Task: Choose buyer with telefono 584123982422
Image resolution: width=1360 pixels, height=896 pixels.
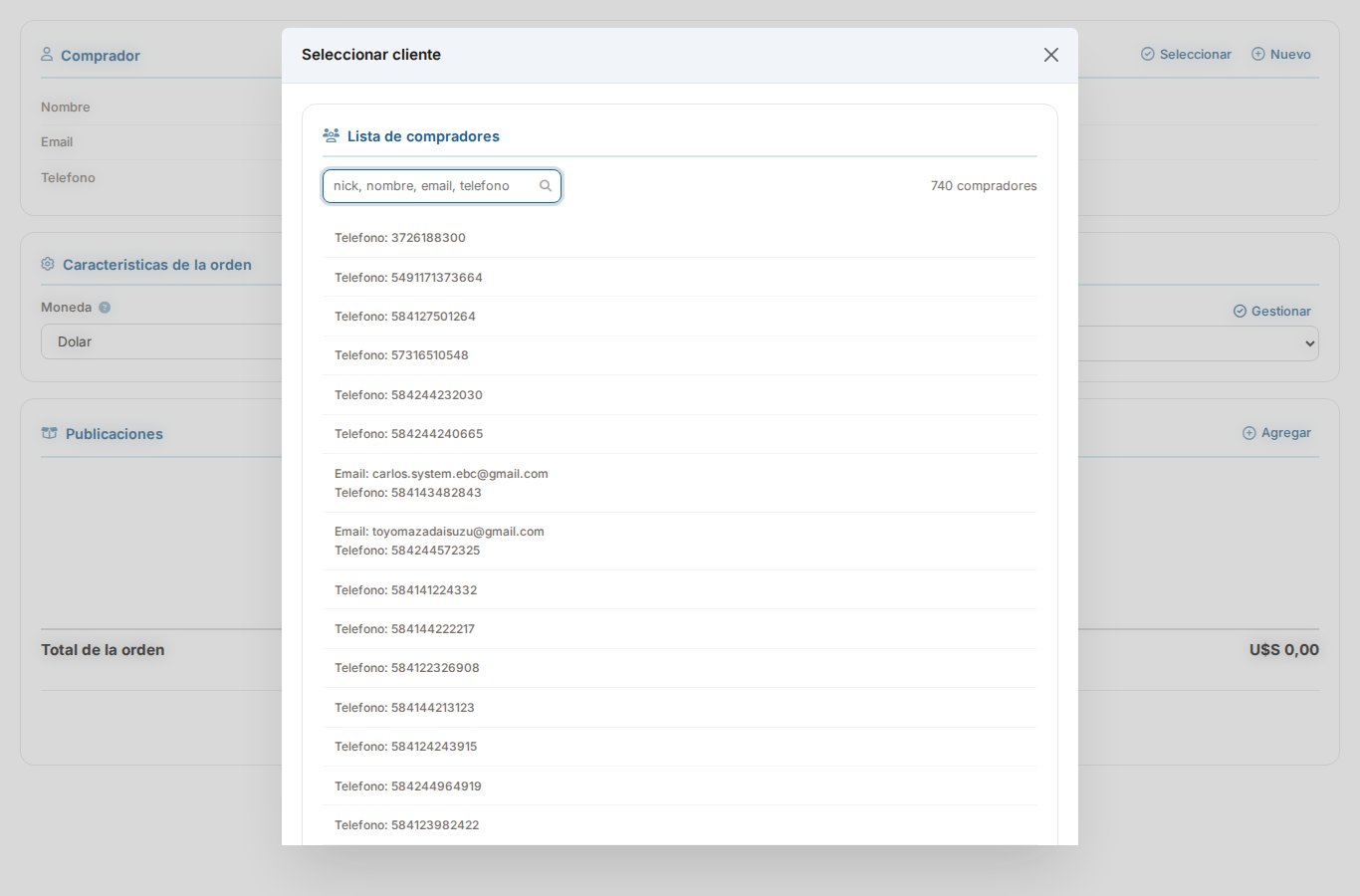Action: coord(679,825)
